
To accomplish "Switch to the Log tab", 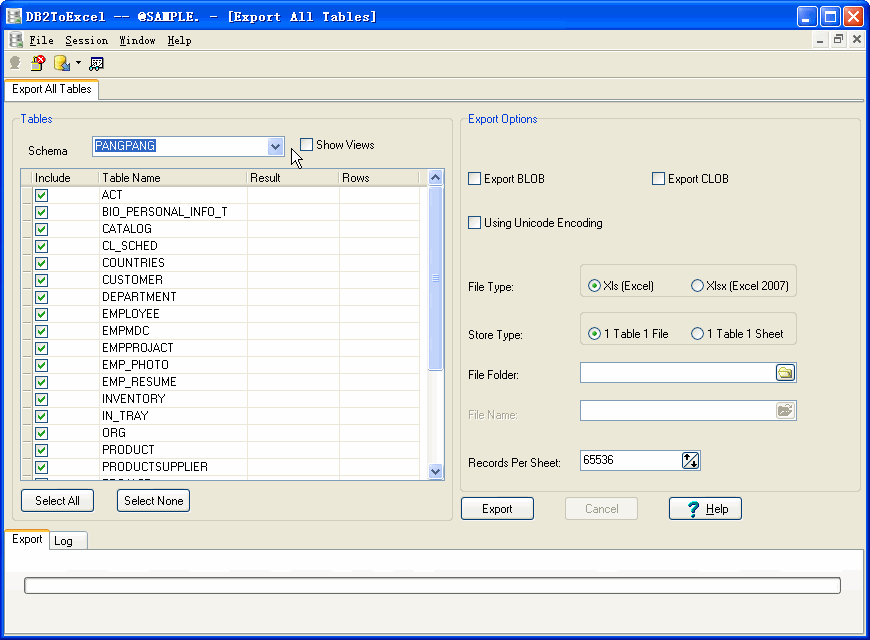I will pyautogui.click(x=68, y=541).
